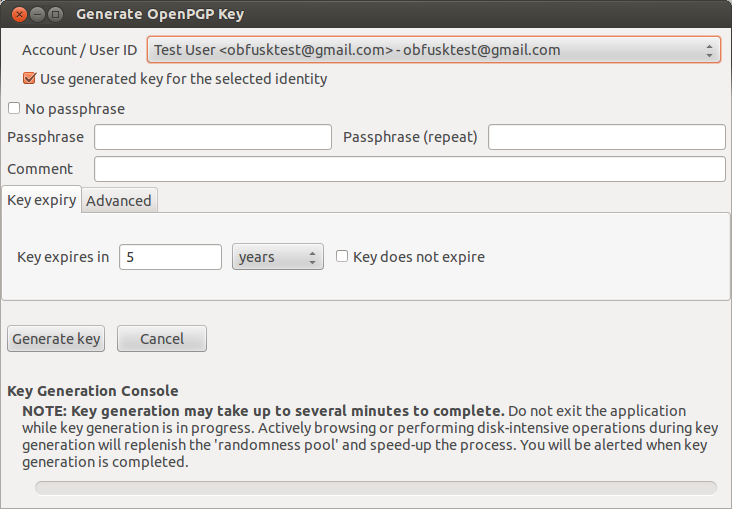Screen dimensions: 732x509
Task: Enable the No passphrase checkbox
Action: point(14,108)
